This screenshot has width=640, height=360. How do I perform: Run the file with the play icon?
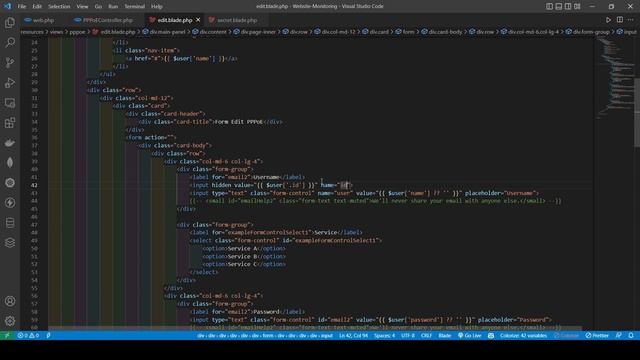[608, 20]
